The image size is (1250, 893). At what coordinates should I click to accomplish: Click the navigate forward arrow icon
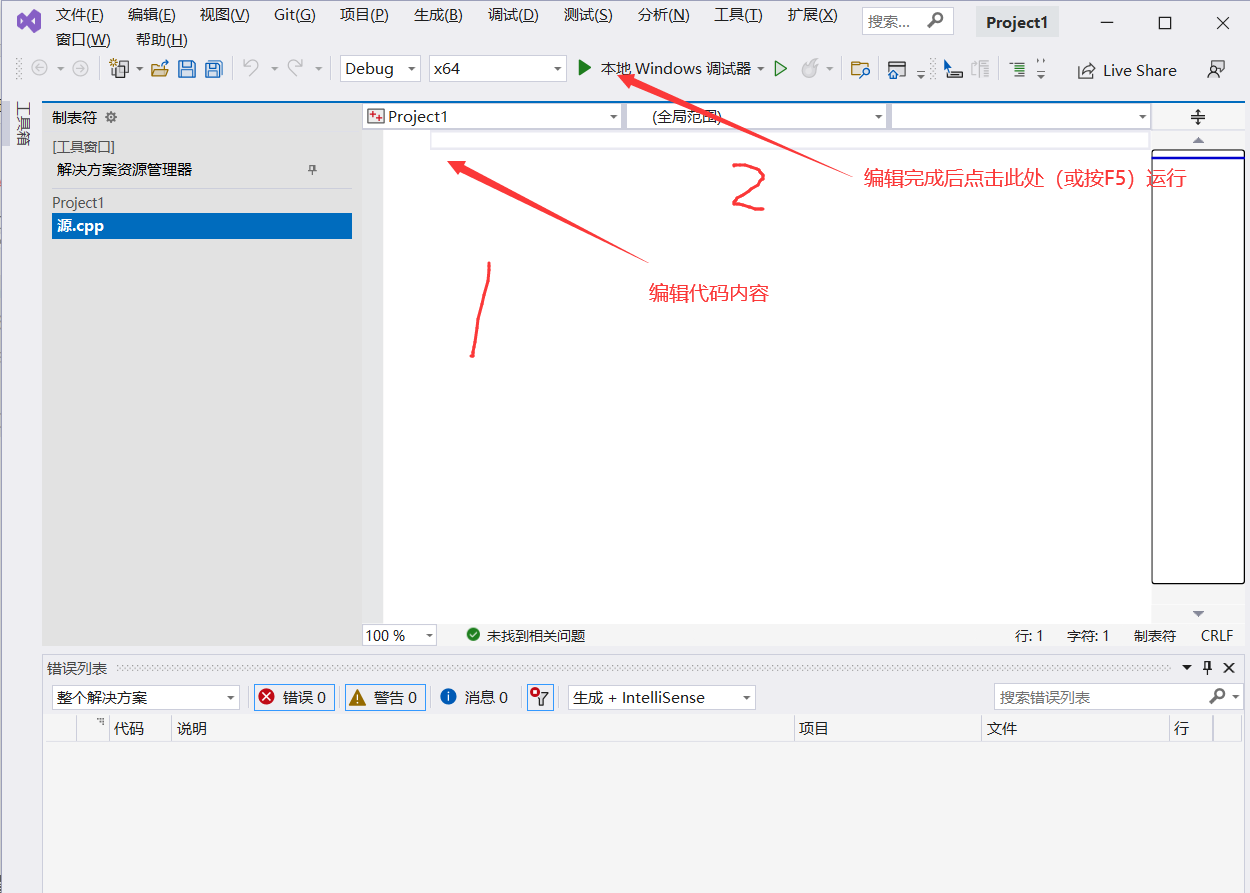point(80,69)
